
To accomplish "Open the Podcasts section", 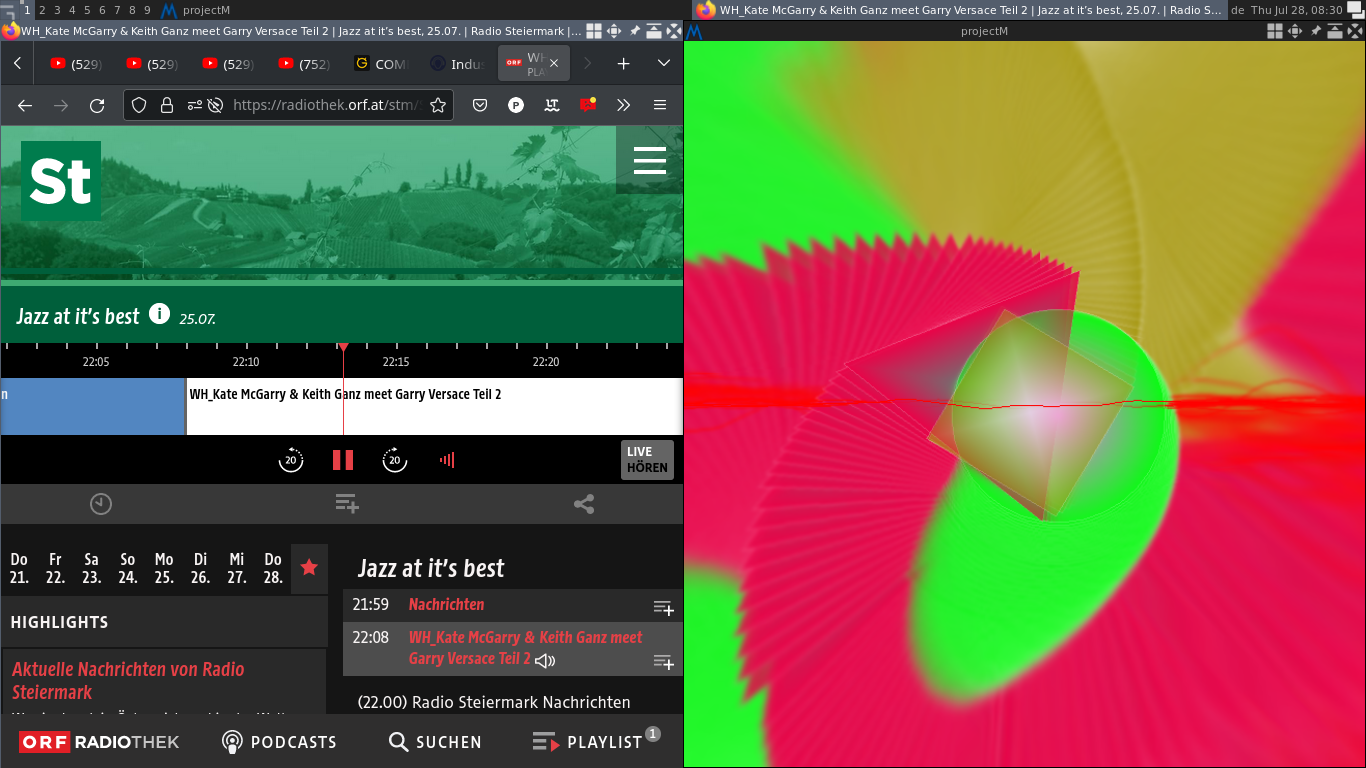I will click(x=279, y=742).
